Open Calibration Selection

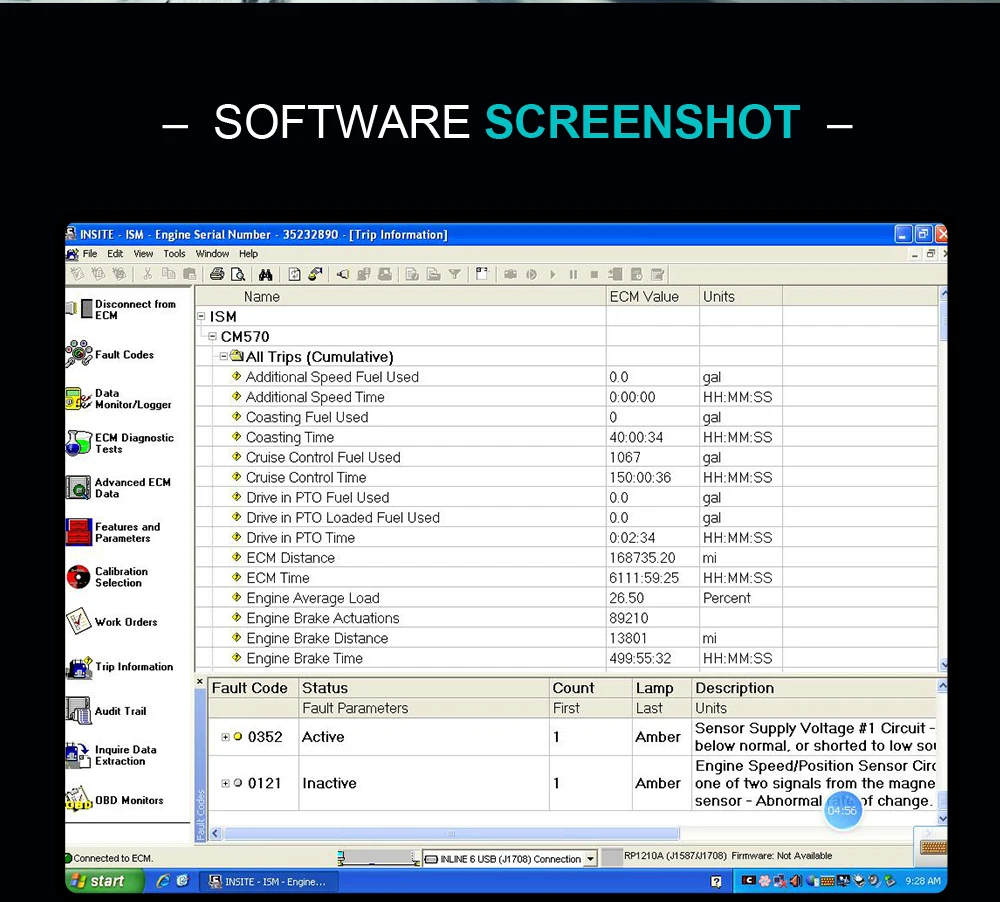coord(107,577)
